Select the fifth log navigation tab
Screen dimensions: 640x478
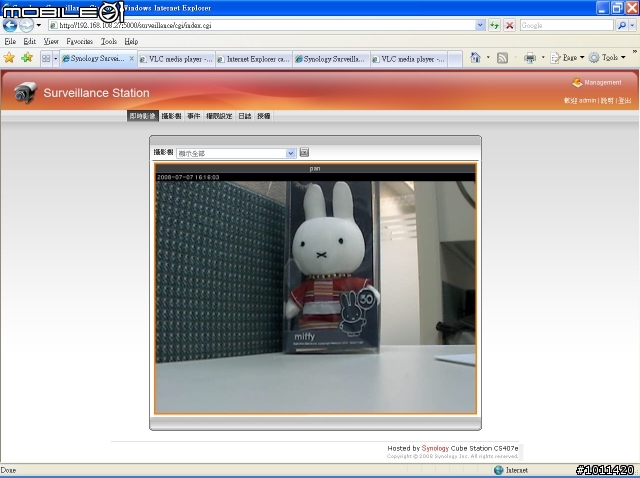coord(245,116)
